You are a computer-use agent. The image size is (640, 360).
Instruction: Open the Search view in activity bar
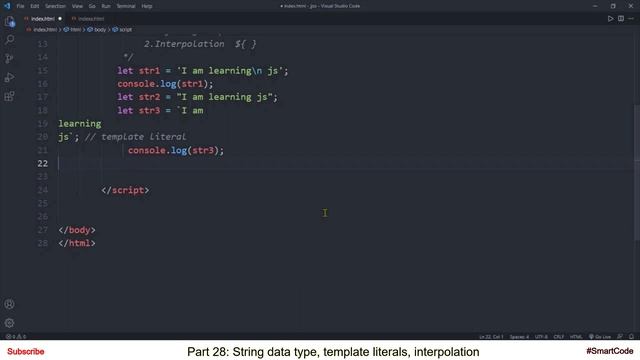10,40
